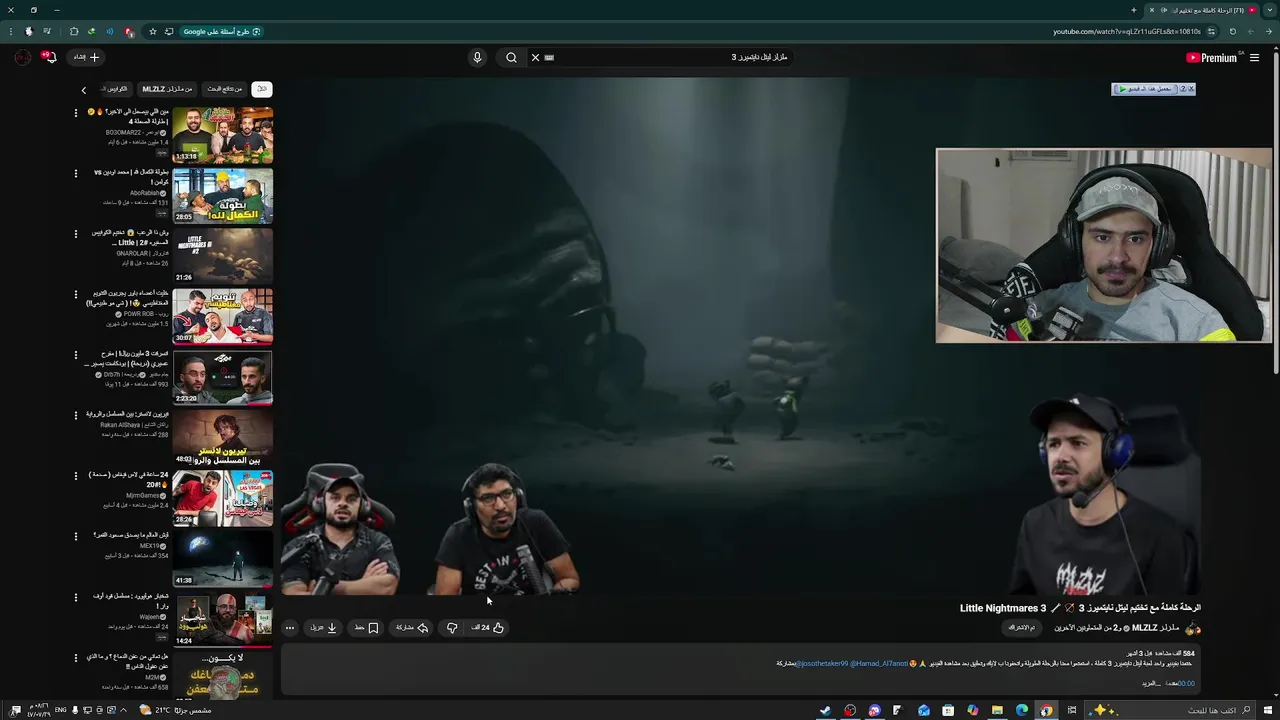
Task: Like the video with thumbs-up button
Action: click(x=488, y=628)
